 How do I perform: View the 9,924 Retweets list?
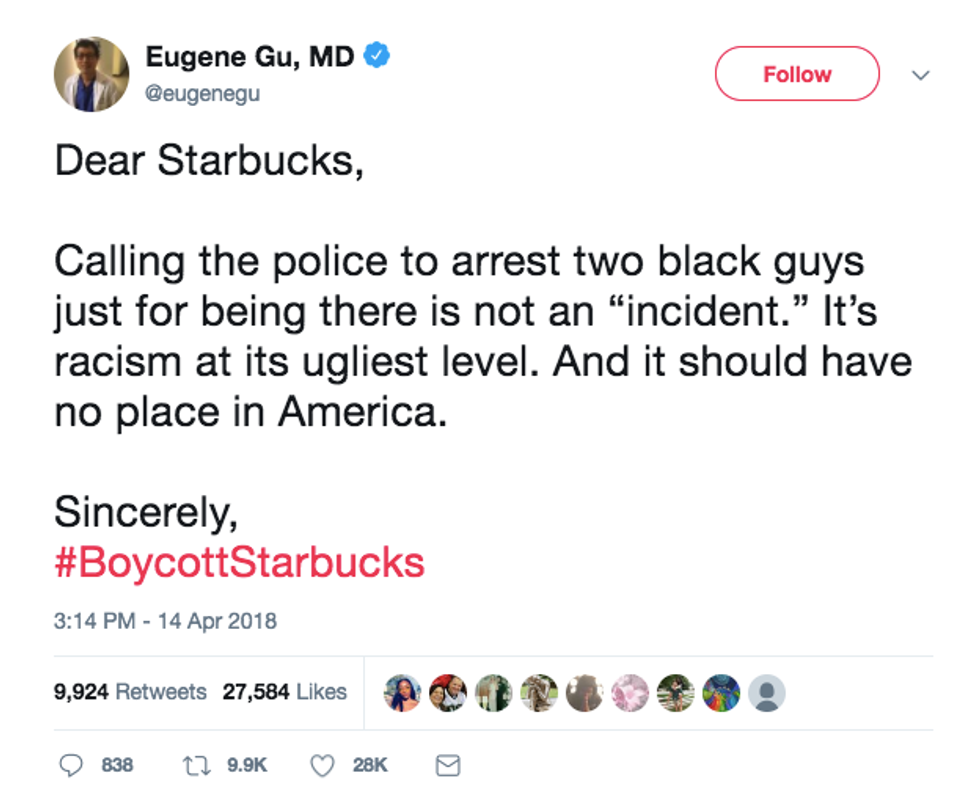(x=130, y=692)
